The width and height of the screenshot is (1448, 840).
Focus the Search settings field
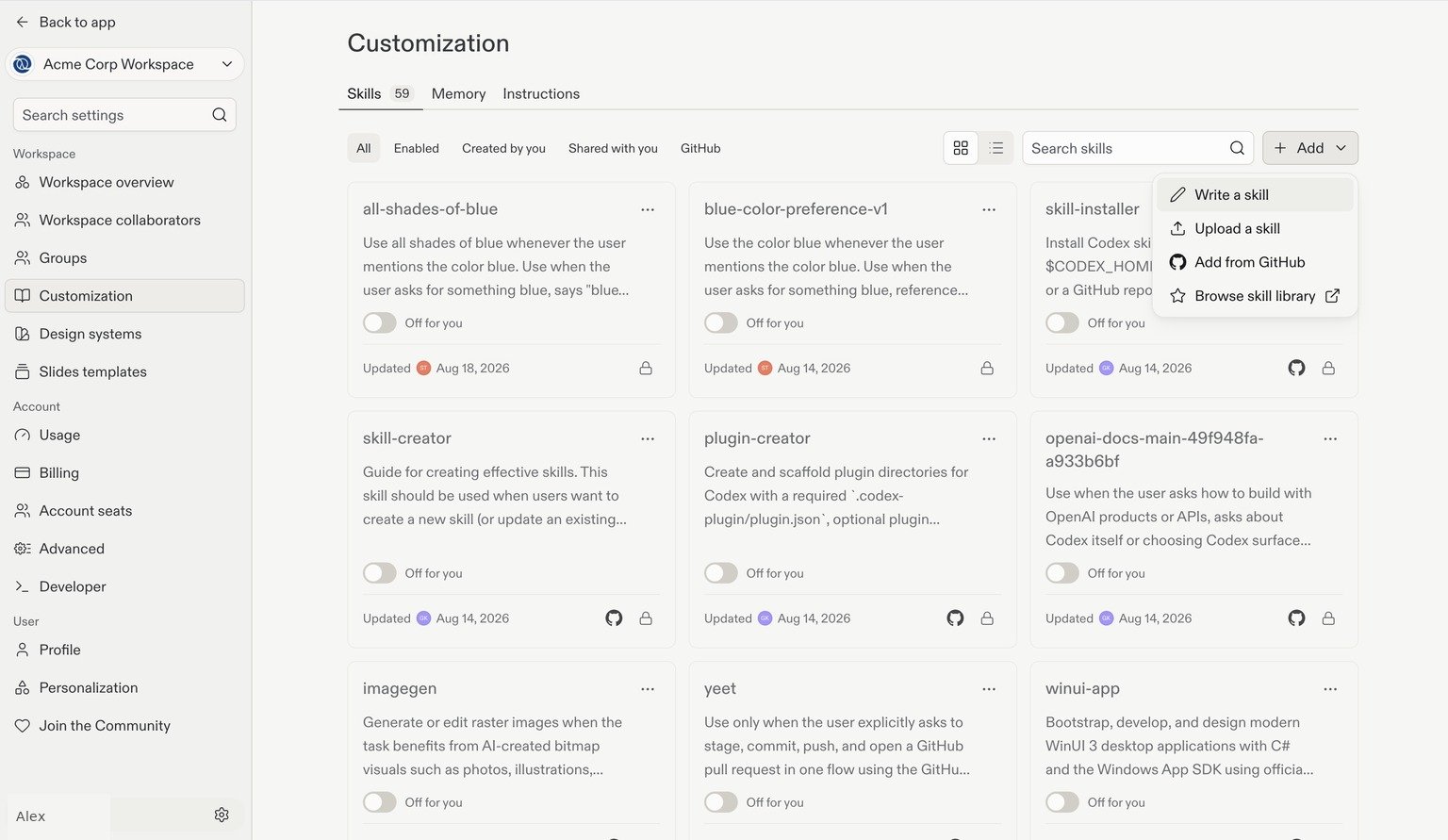(x=124, y=115)
